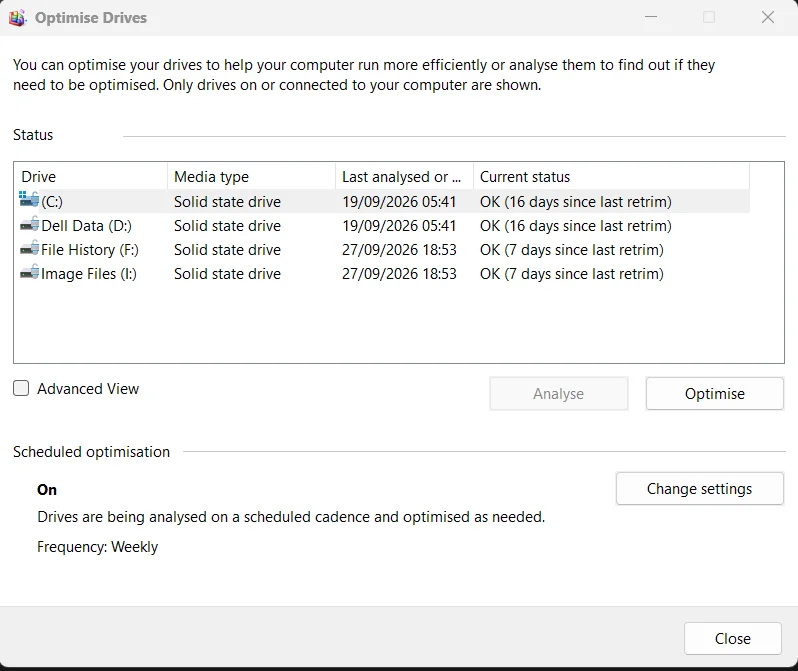This screenshot has height=671, width=798.
Task: Click the Scheduled optimisation section heading
Action: pos(92,452)
